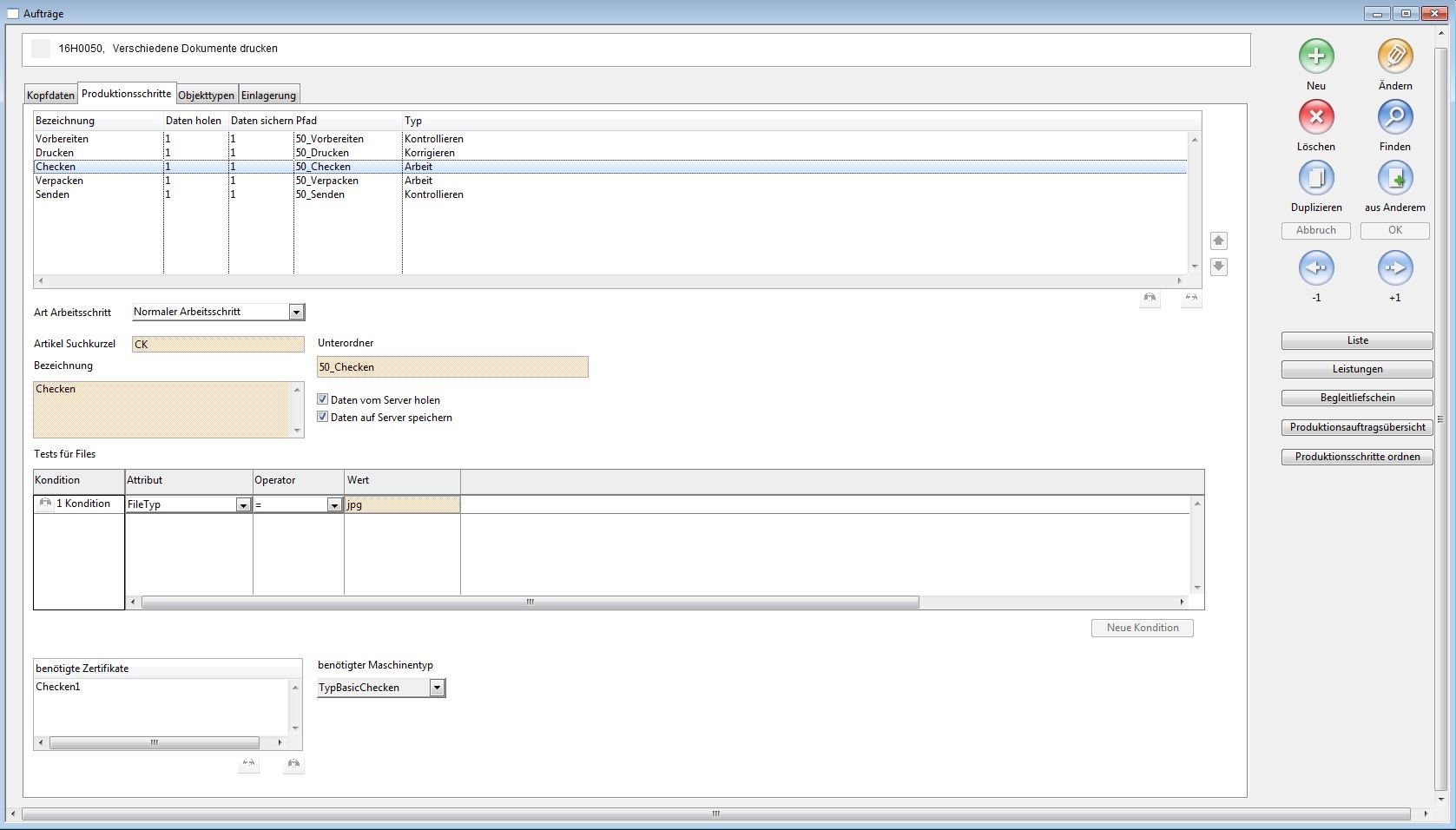Click the Finden magnifier icon
Screen dimensions: 1456x830
pos(1394,117)
